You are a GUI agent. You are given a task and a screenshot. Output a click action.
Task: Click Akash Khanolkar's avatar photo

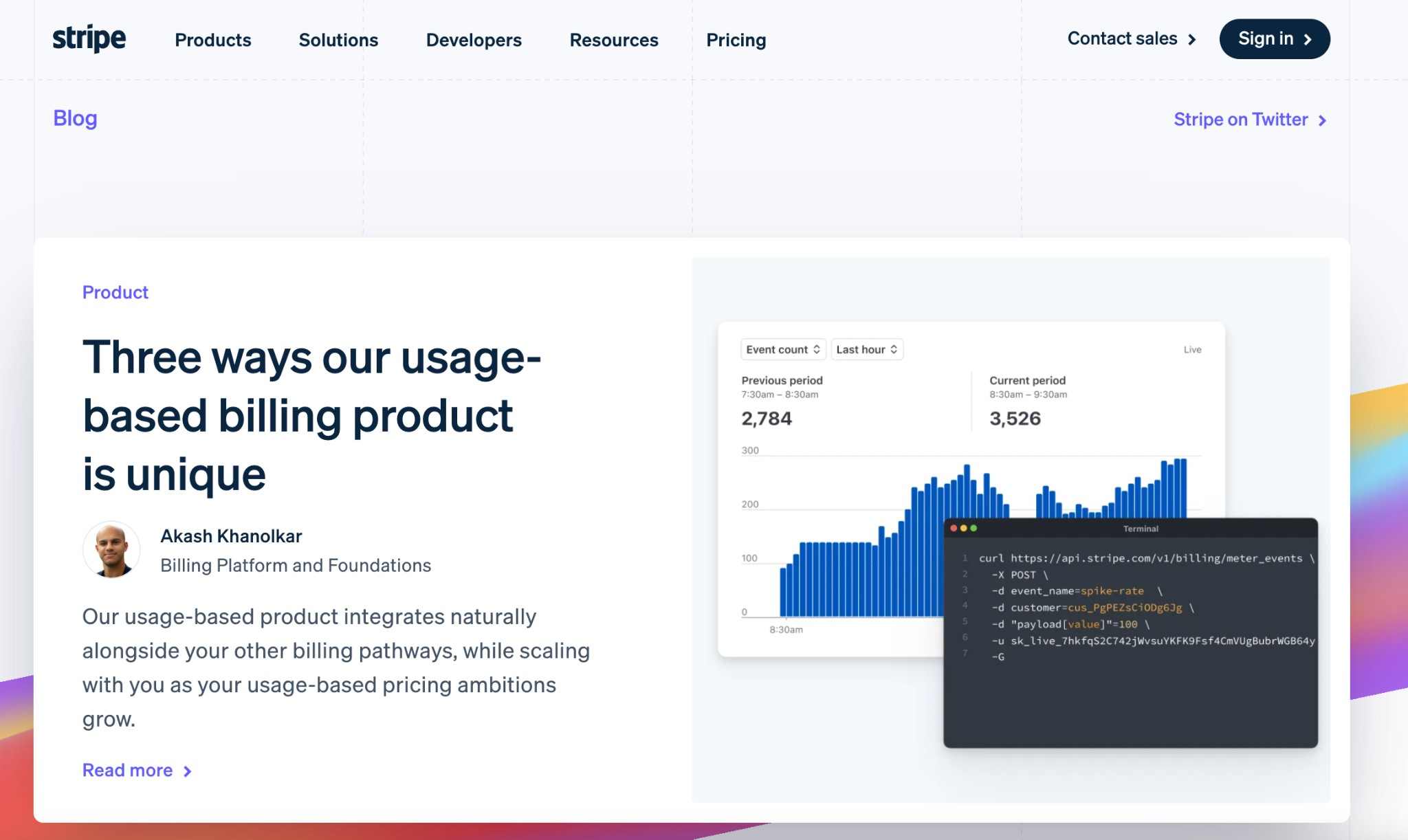coord(111,549)
